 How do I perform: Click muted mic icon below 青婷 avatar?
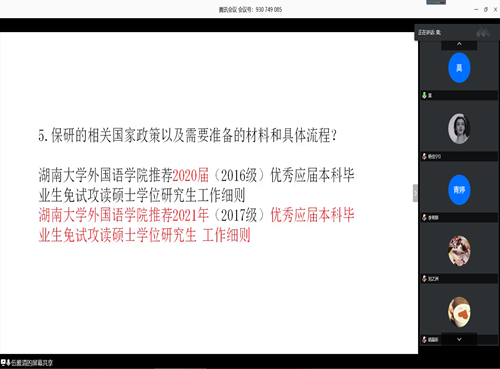click(424, 217)
